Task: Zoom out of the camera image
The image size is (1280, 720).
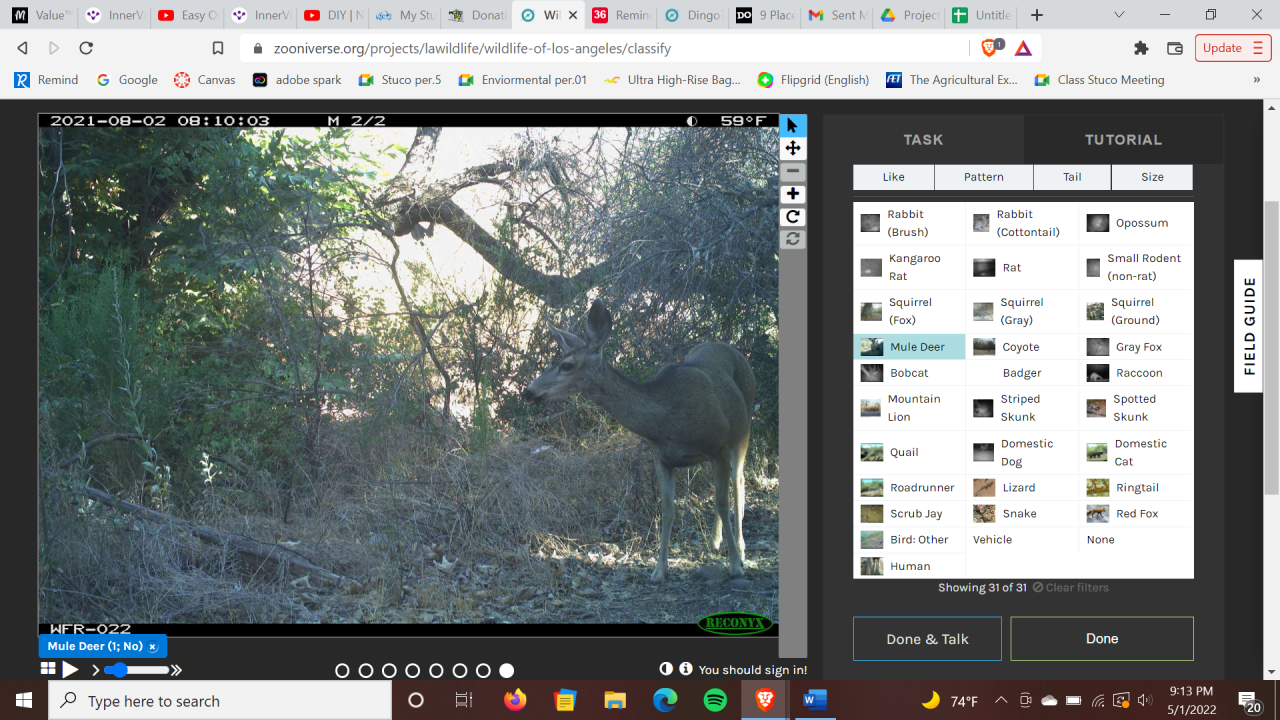Action: tap(792, 171)
